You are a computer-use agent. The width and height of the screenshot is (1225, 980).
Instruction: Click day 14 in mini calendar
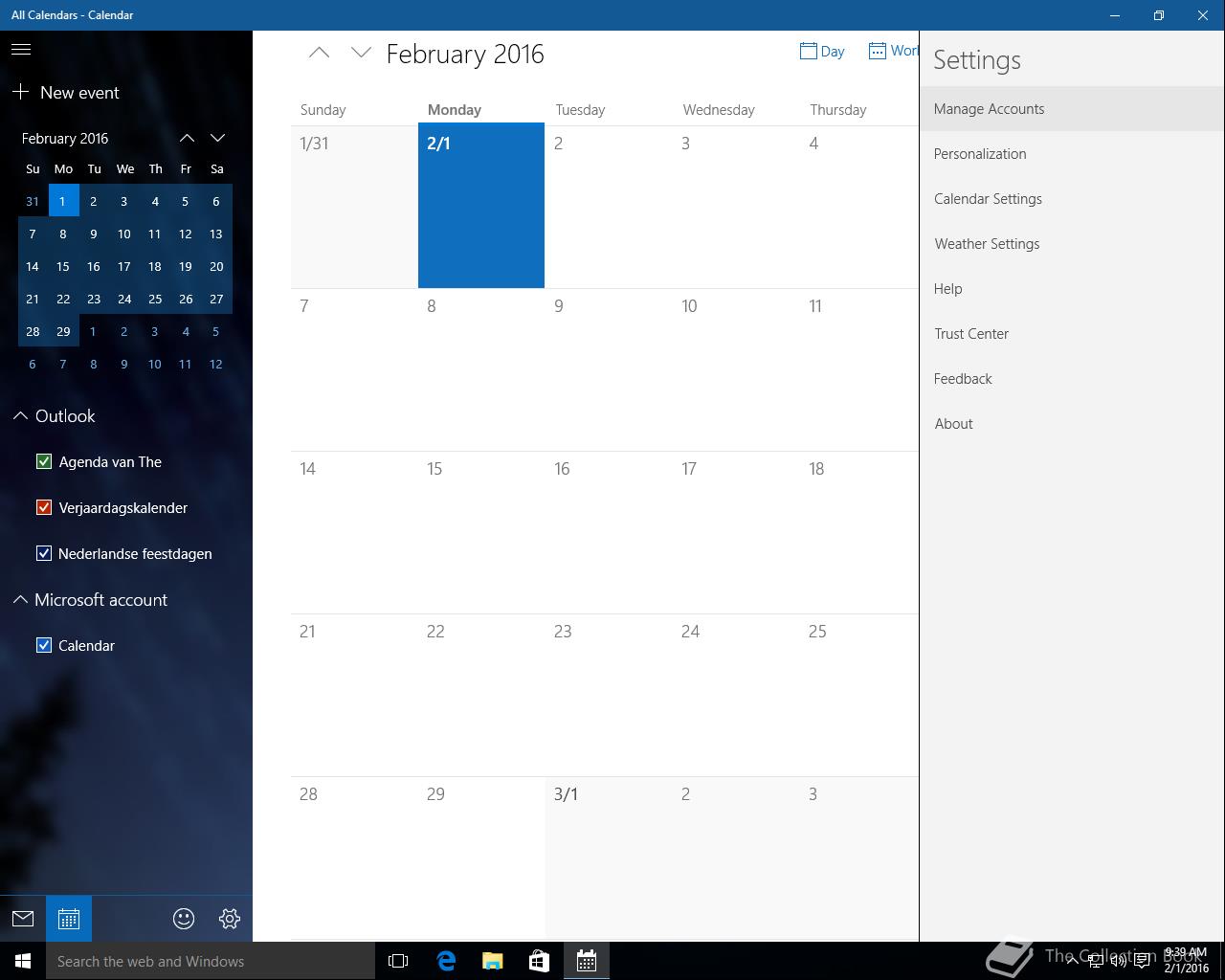[x=33, y=266]
